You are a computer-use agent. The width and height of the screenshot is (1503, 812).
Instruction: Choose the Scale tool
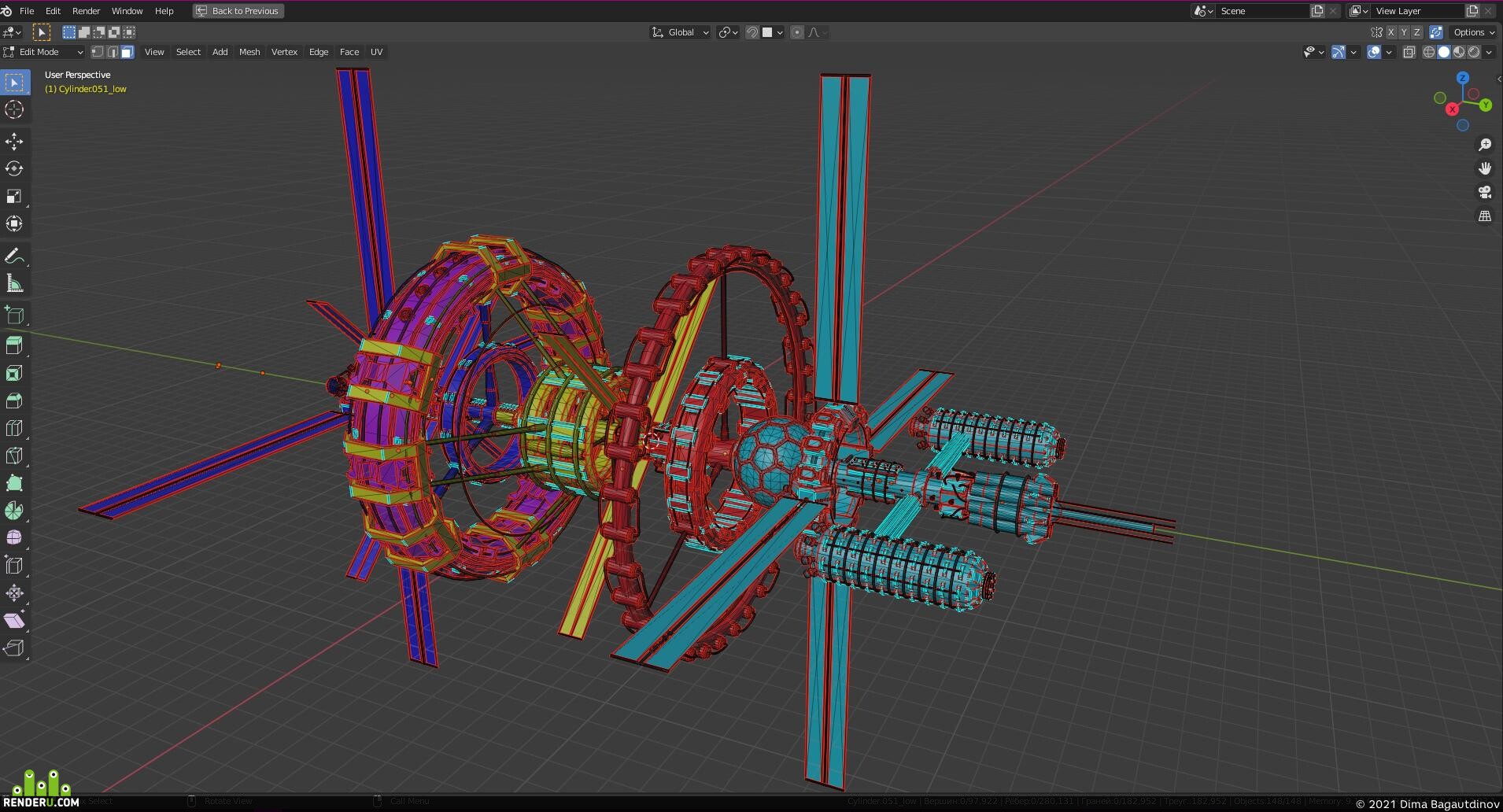pyautogui.click(x=14, y=197)
